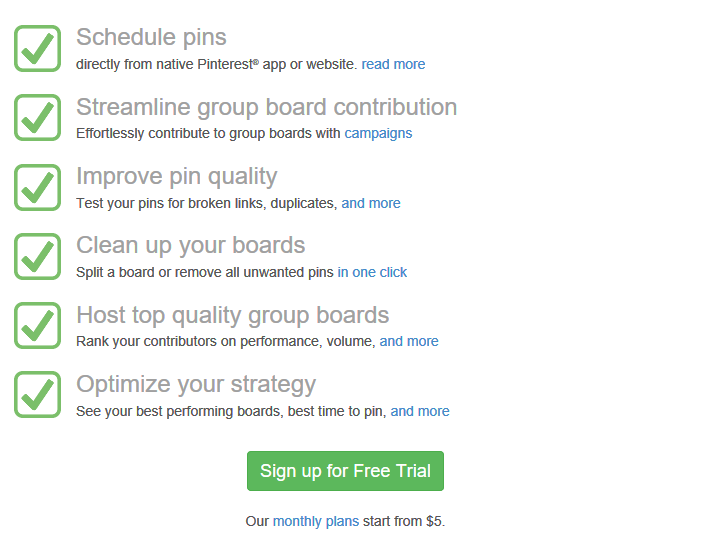
Task: Follow the 'campaigns' link
Action: (x=378, y=133)
